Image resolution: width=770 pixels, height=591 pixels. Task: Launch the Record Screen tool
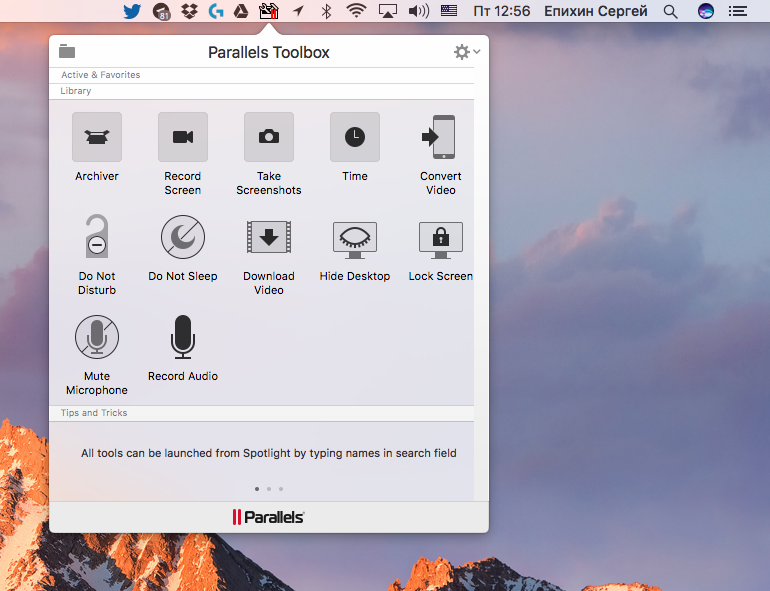pos(183,138)
